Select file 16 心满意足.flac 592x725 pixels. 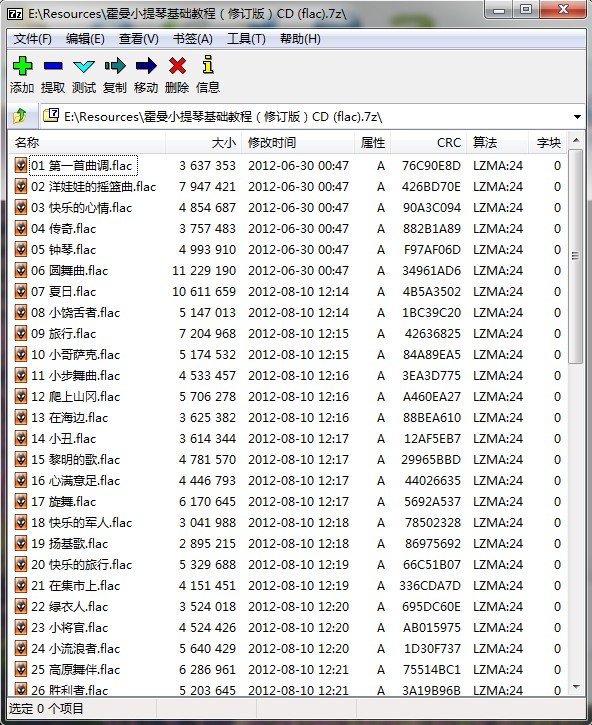click(75, 480)
